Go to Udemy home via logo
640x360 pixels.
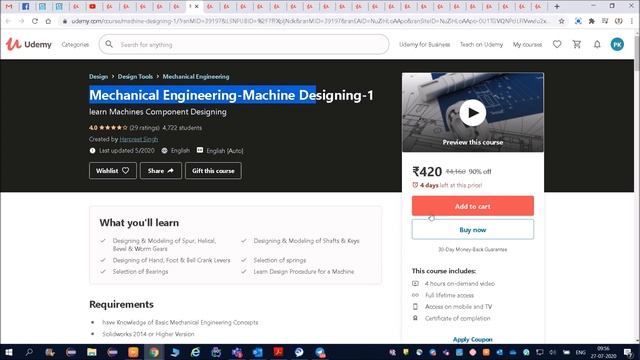[x=29, y=44]
